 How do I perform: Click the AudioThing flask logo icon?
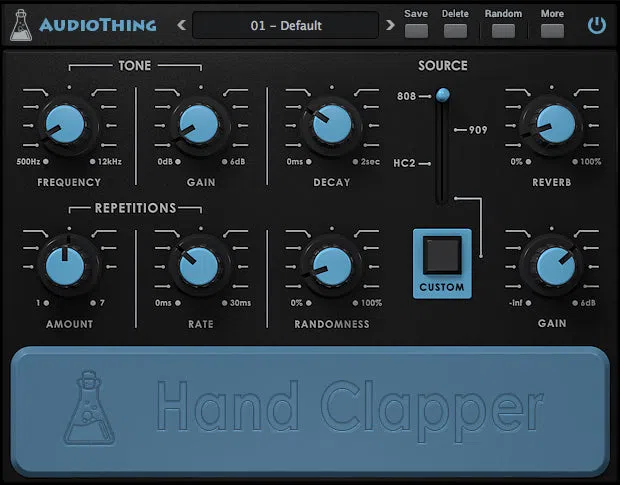[x=21, y=25]
